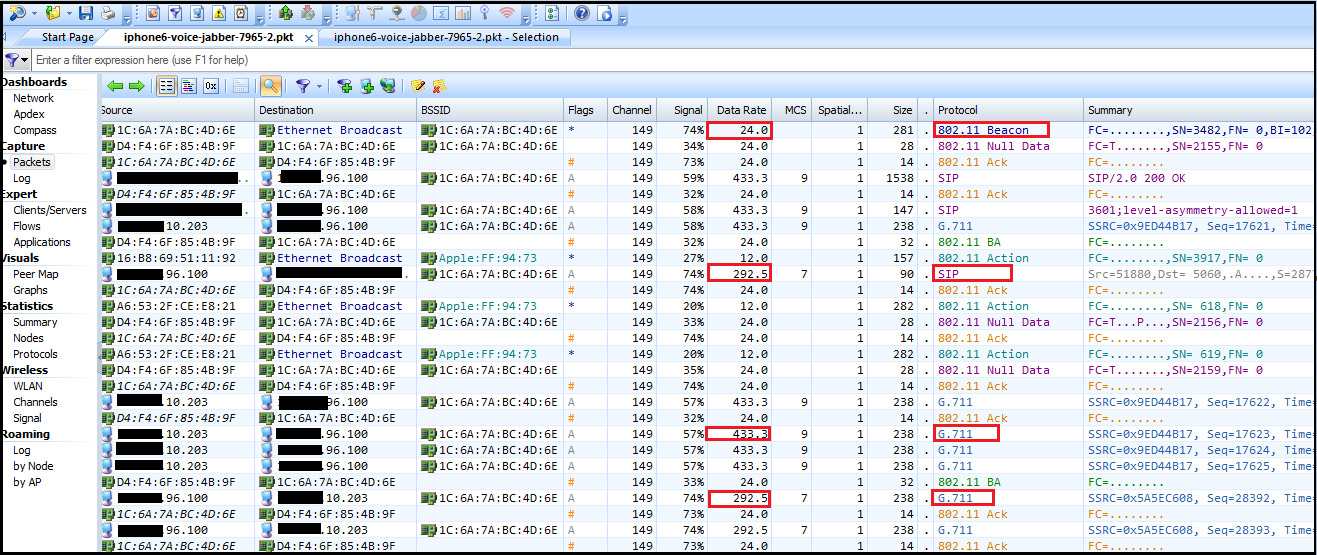1317x555 pixels.
Task: Click the Print icon in top toolbar
Action: pyautogui.click(x=107, y=13)
